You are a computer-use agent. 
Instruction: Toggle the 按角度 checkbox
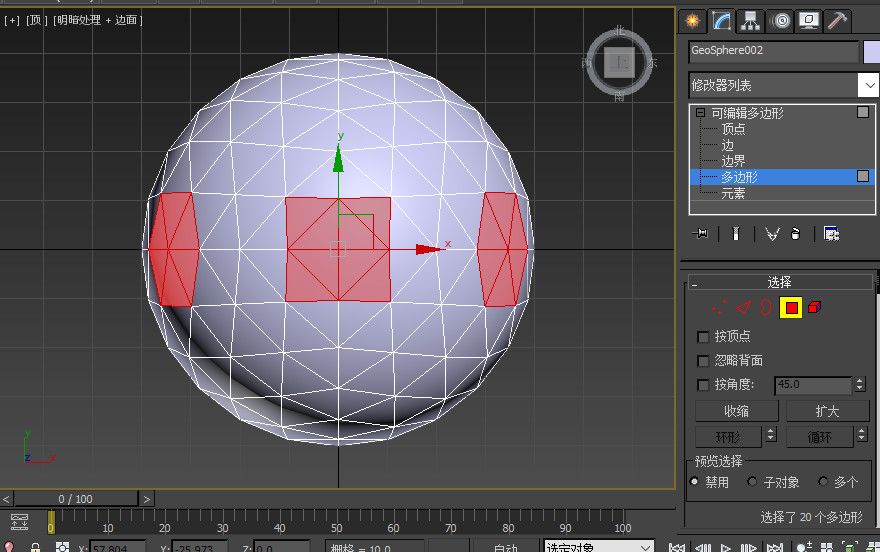(x=704, y=385)
